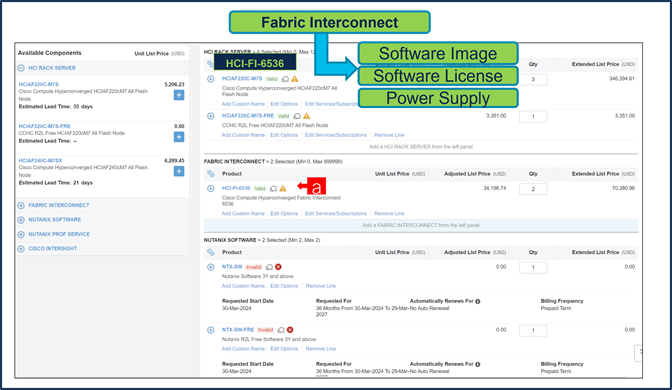Image resolution: width=672 pixels, height=390 pixels.
Task: Open the HCIAF220C-M7S-FRE link in Available Components
Action: pyautogui.click(x=45, y=126)
